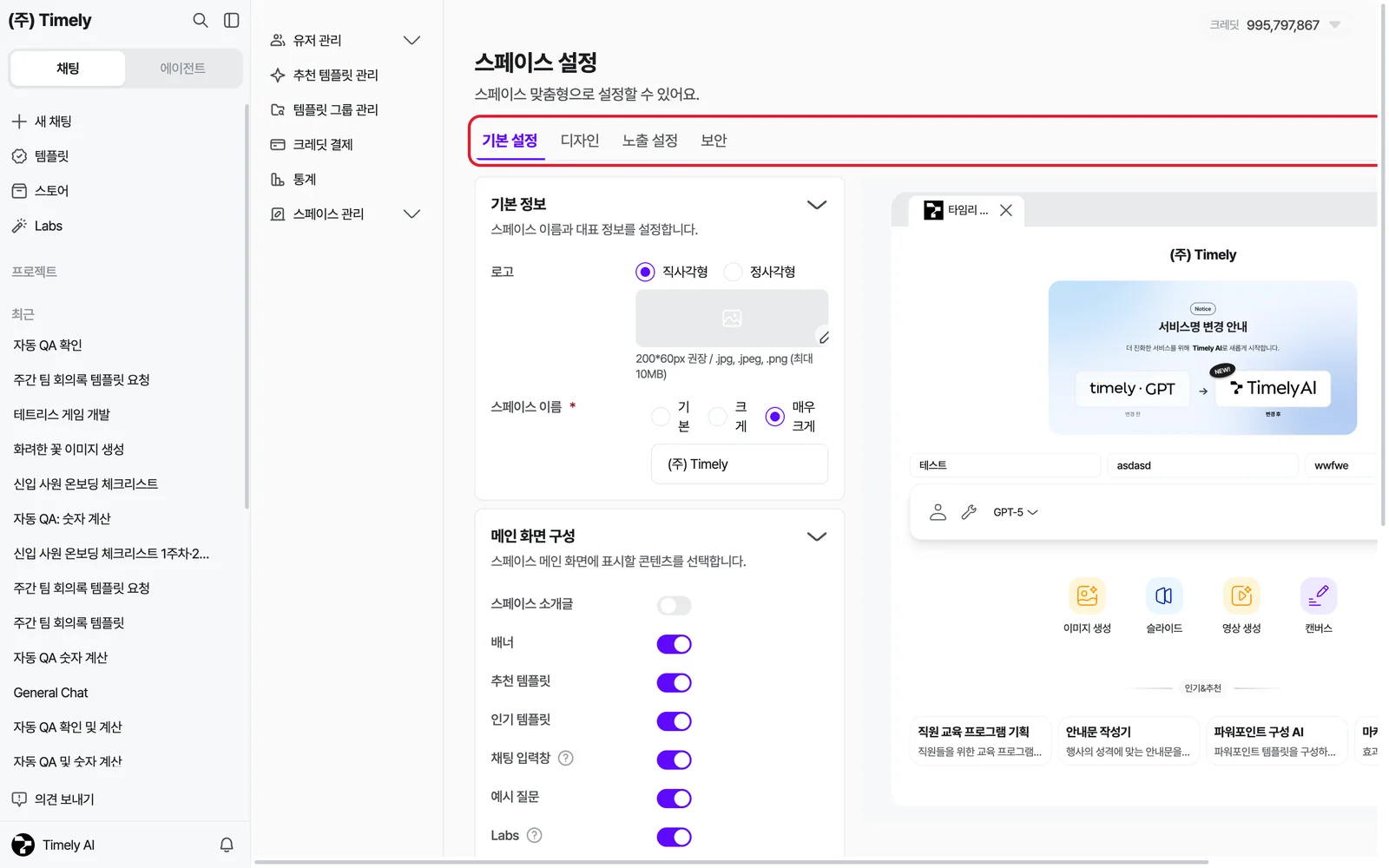Open the search magnifier icon
Image resolution: width=1389 pixels, height=868 pixels.
pos(201,20)
